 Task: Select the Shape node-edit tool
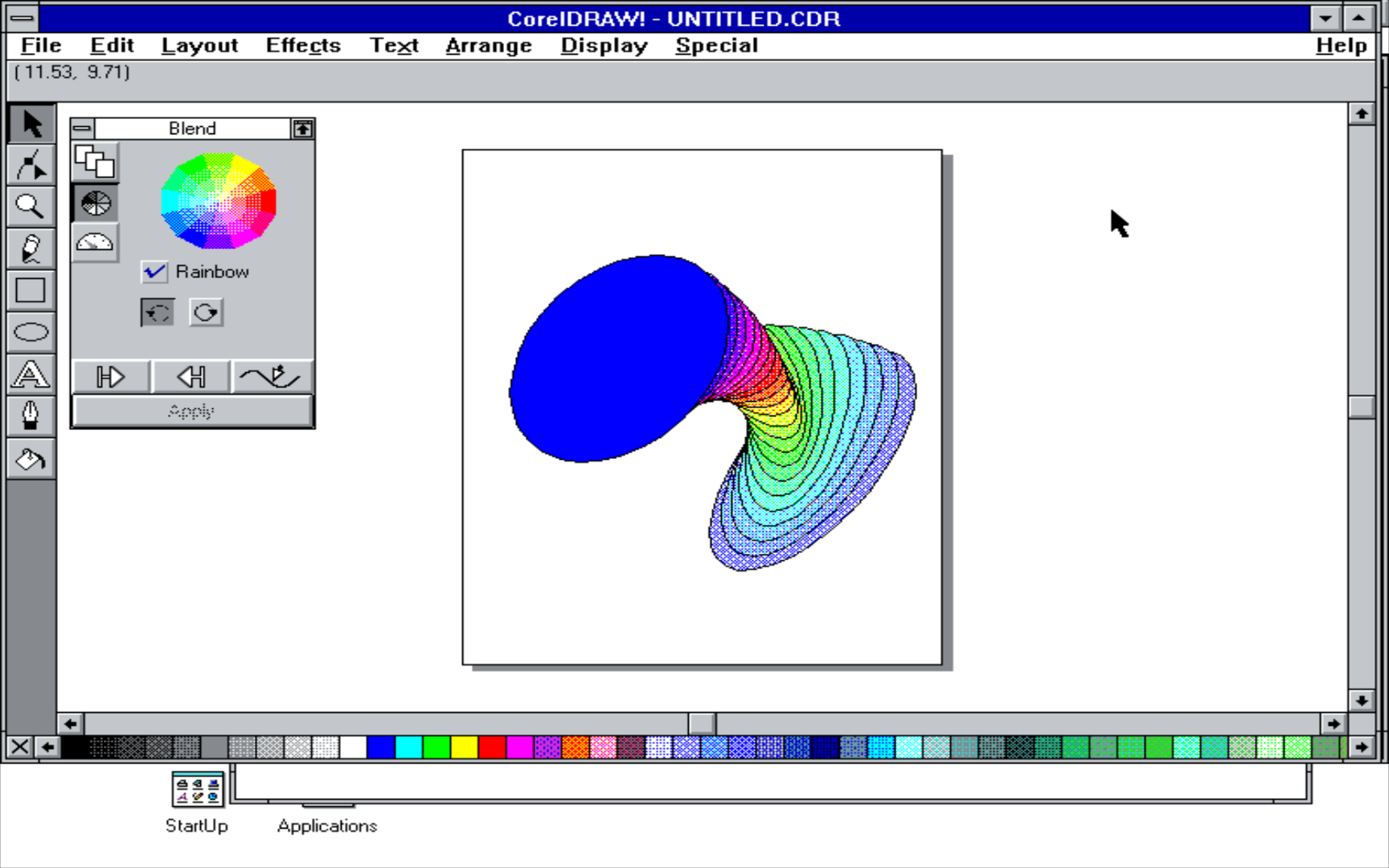click(x=31, y=165)
